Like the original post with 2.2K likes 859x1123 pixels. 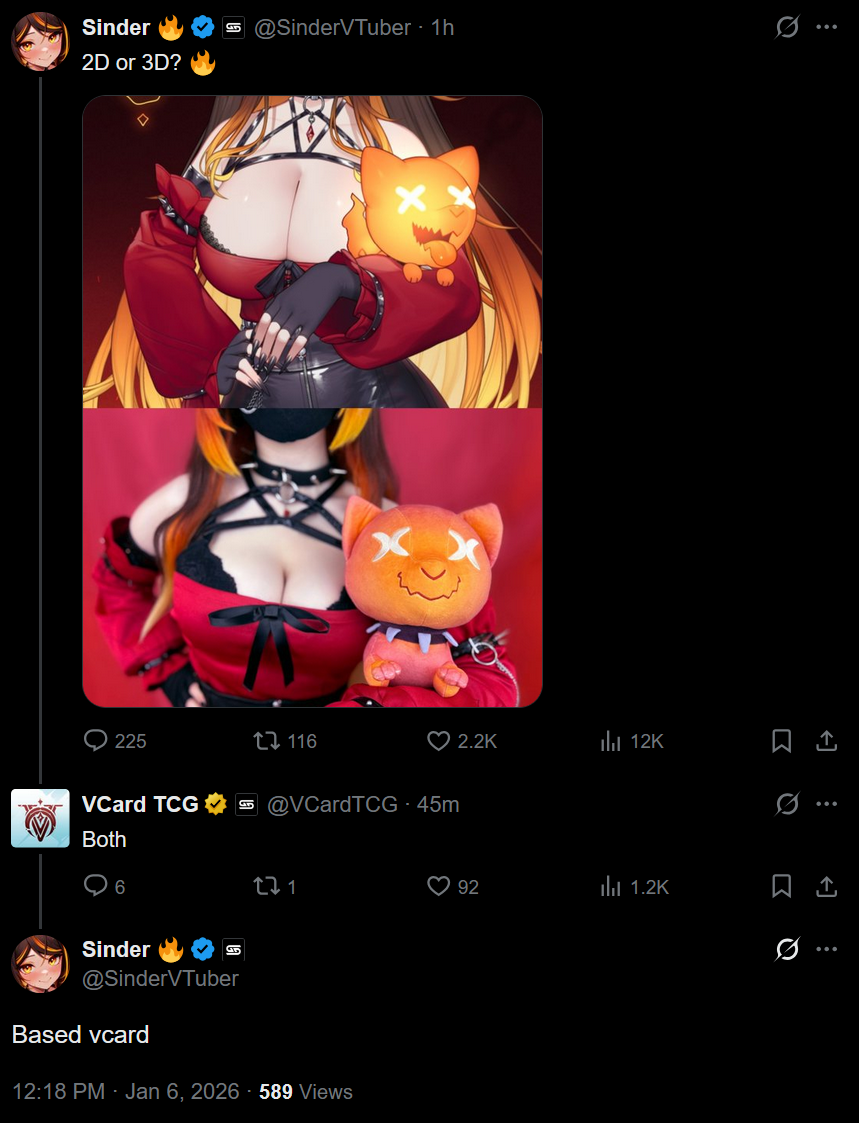pos(461,741)
